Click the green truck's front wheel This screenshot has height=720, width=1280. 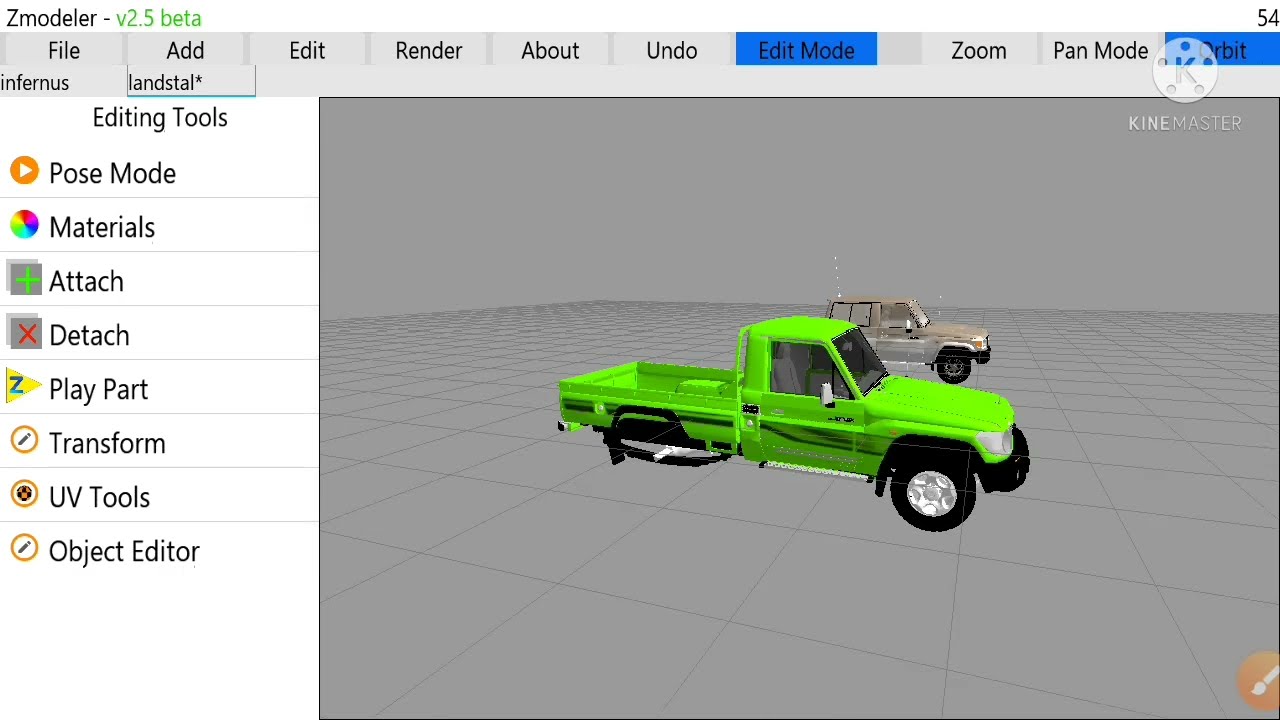pos(934,492)
